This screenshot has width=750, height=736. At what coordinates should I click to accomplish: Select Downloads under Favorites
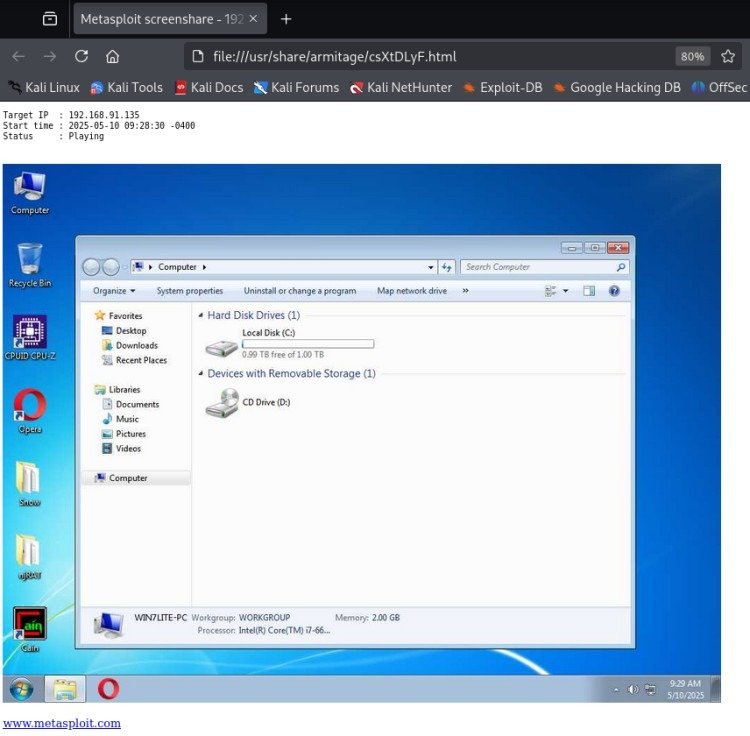point(130,345)
